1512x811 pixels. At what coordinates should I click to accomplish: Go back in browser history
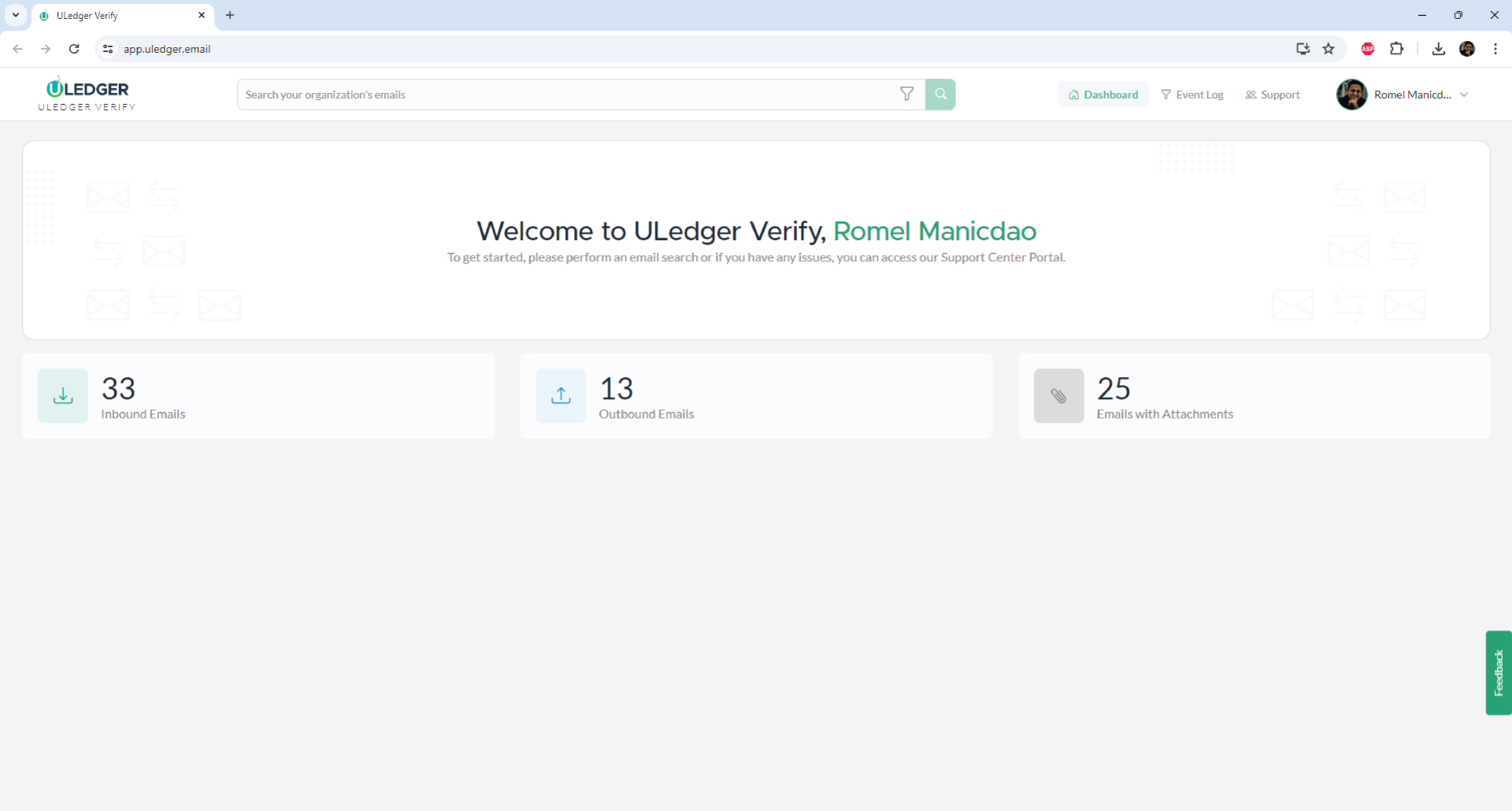click(x=17, y=49)
